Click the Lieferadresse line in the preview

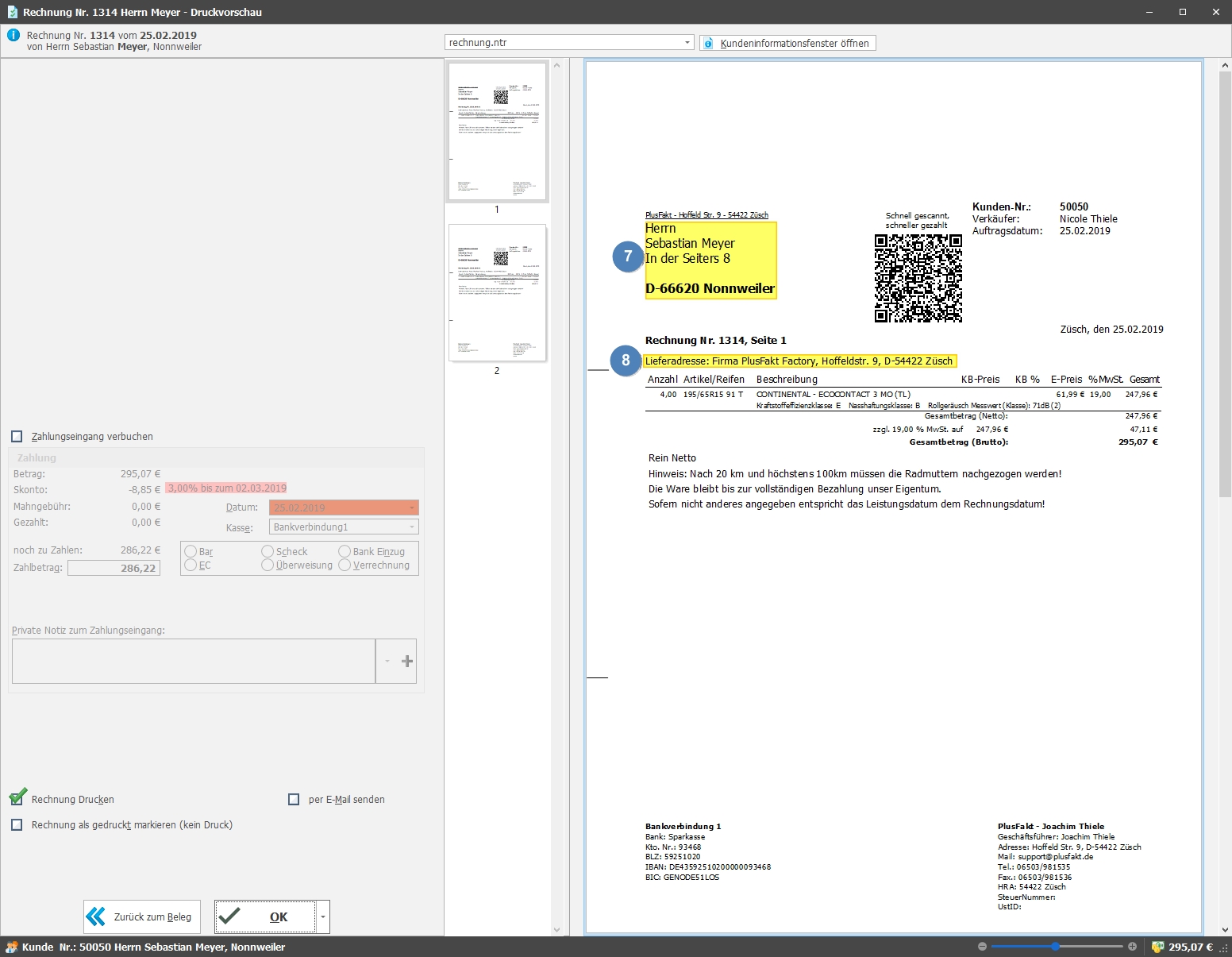[799, 361]
